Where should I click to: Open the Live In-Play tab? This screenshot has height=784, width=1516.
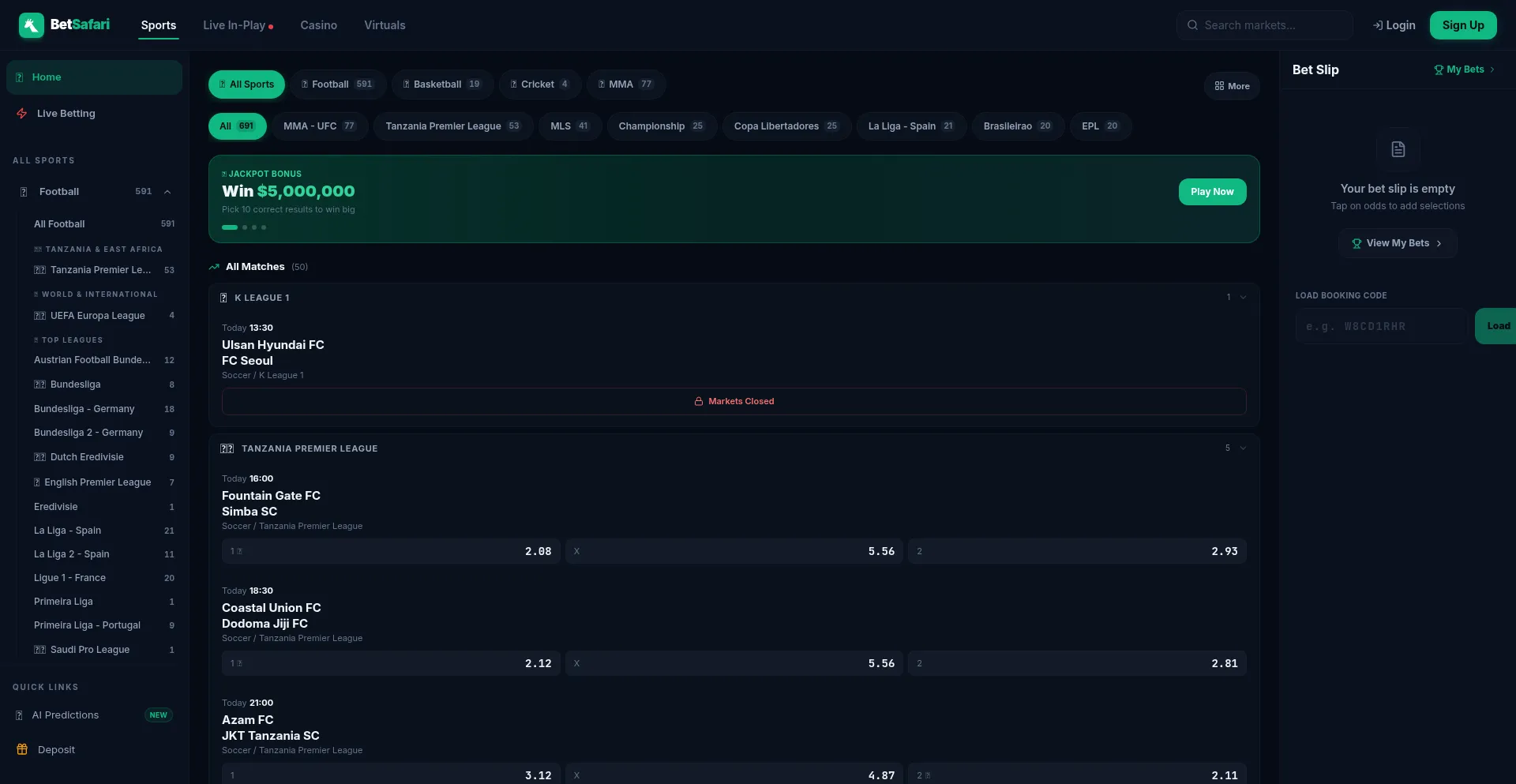238,25
